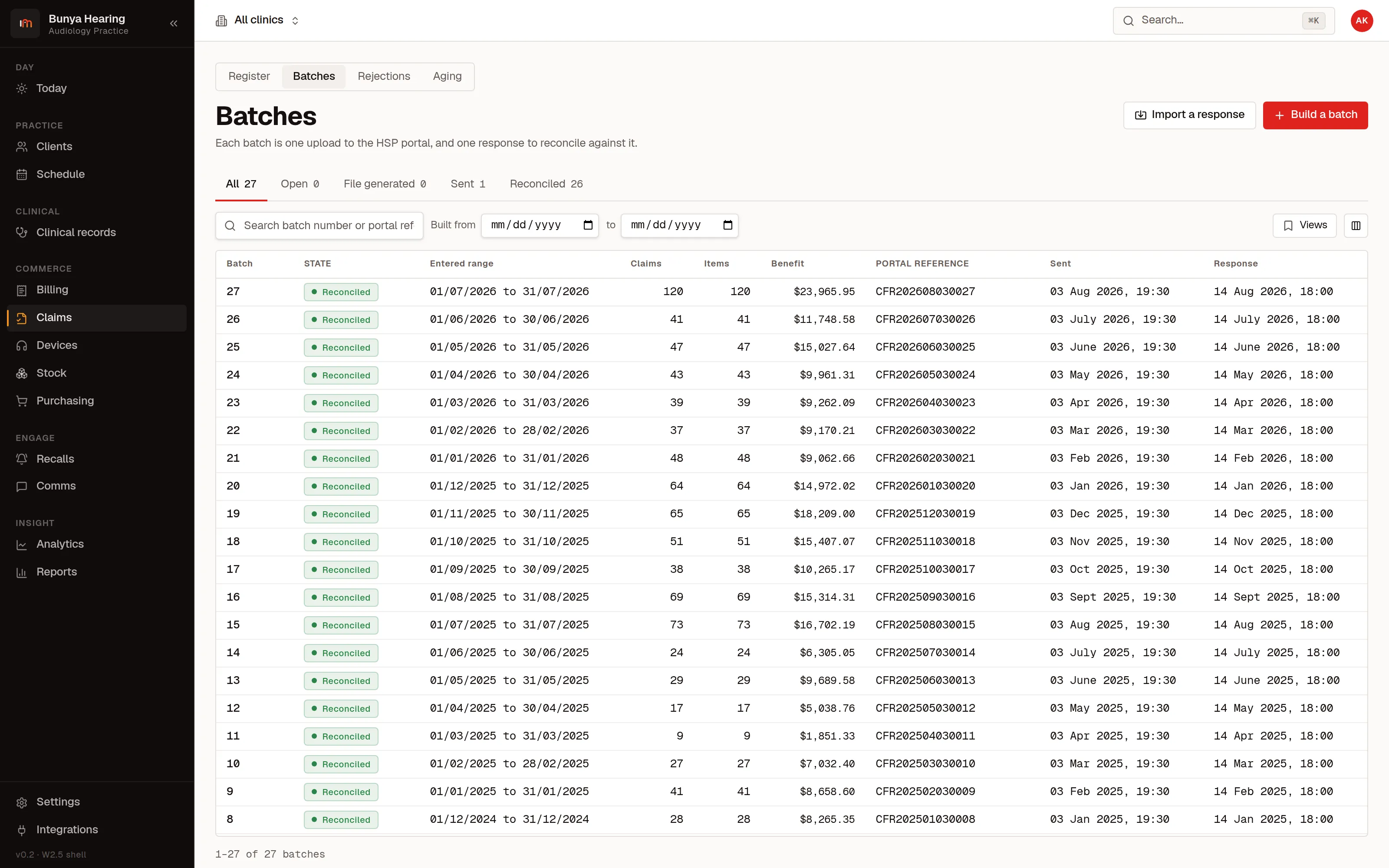Open Clinical records via its stethoscope icon
1389x868 pixels.
tap(22, 233)
